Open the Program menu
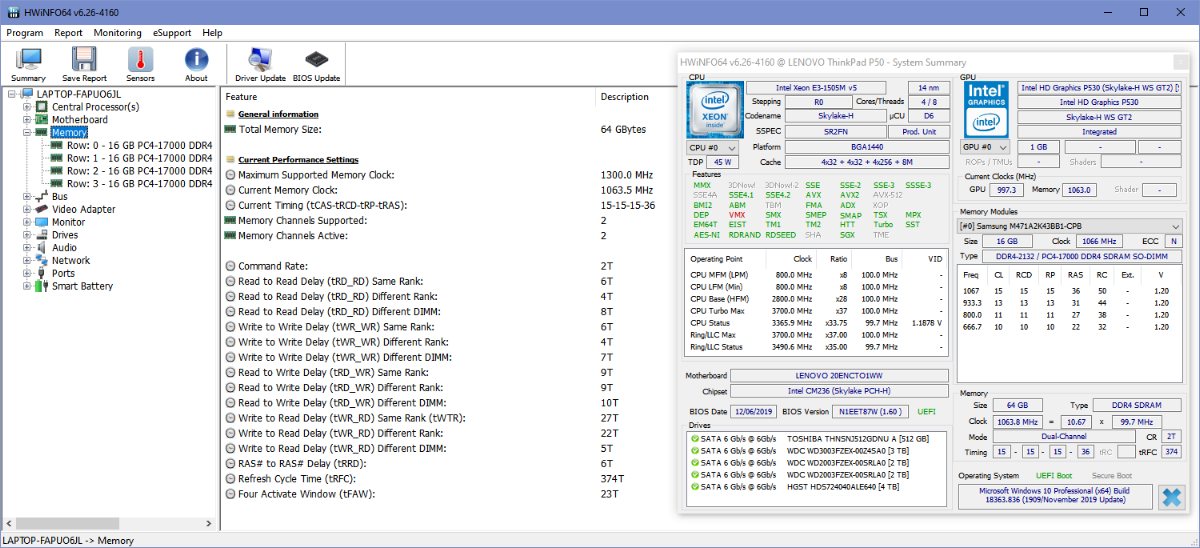 (25, 33)
